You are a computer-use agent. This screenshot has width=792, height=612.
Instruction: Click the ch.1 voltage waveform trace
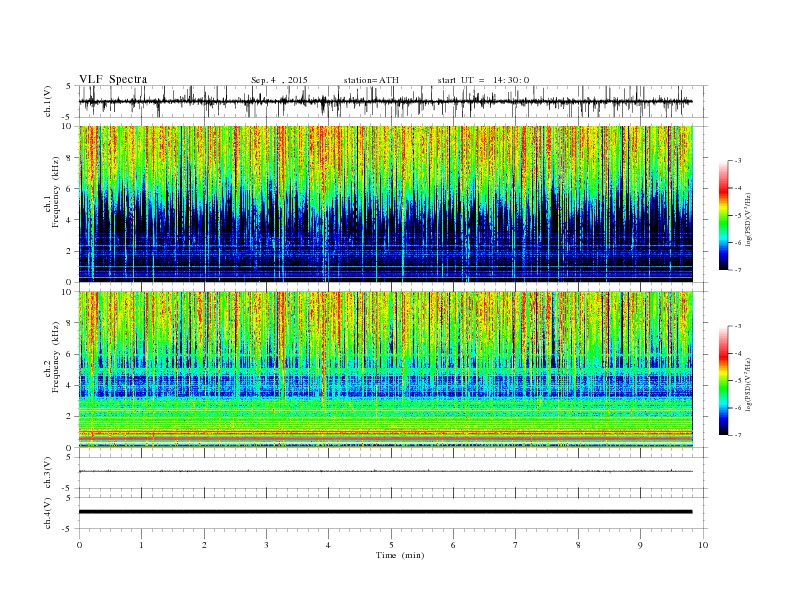click(x=385, y=101)
